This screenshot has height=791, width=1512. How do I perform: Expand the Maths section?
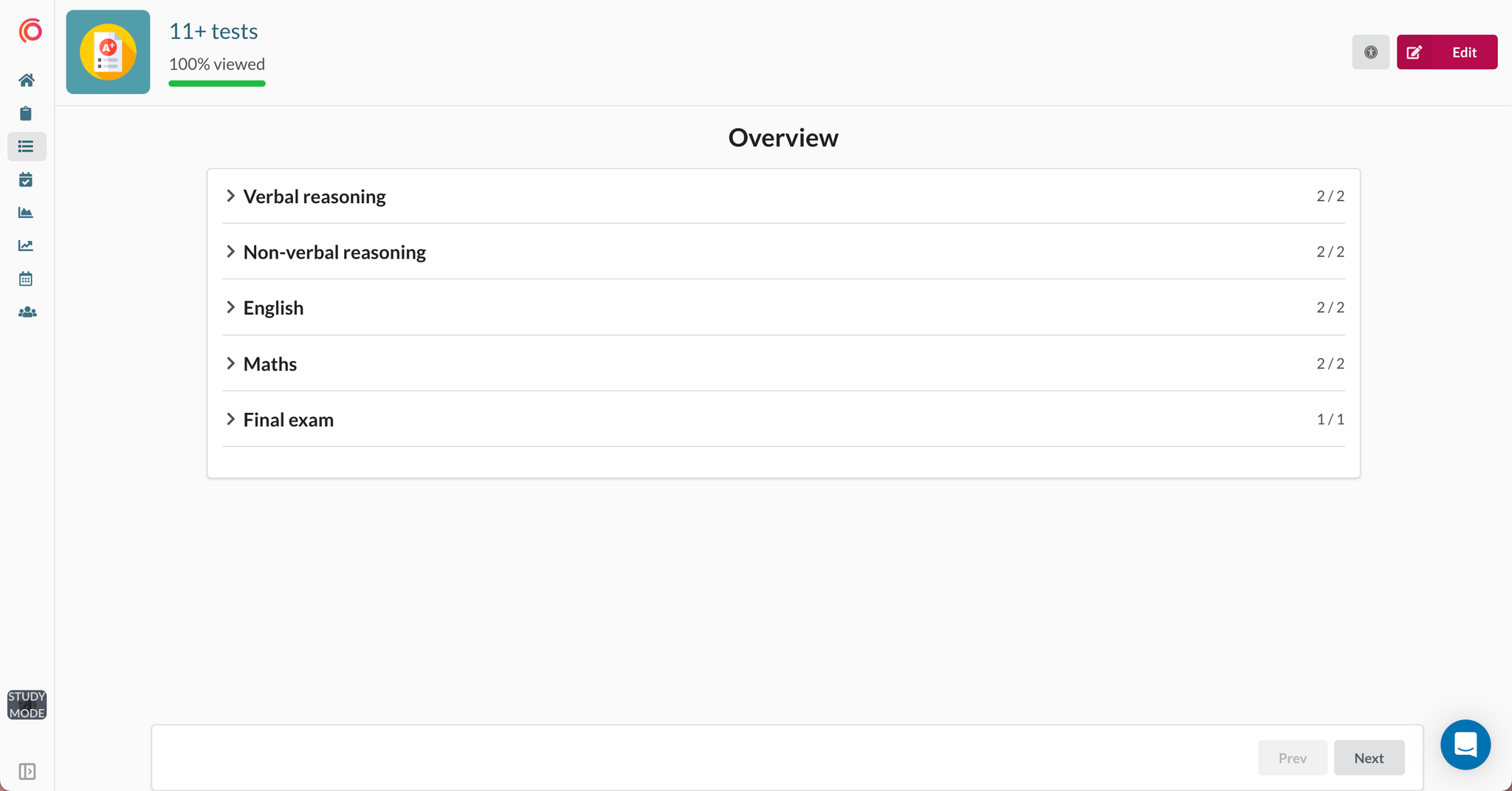[x=231, y=363]
